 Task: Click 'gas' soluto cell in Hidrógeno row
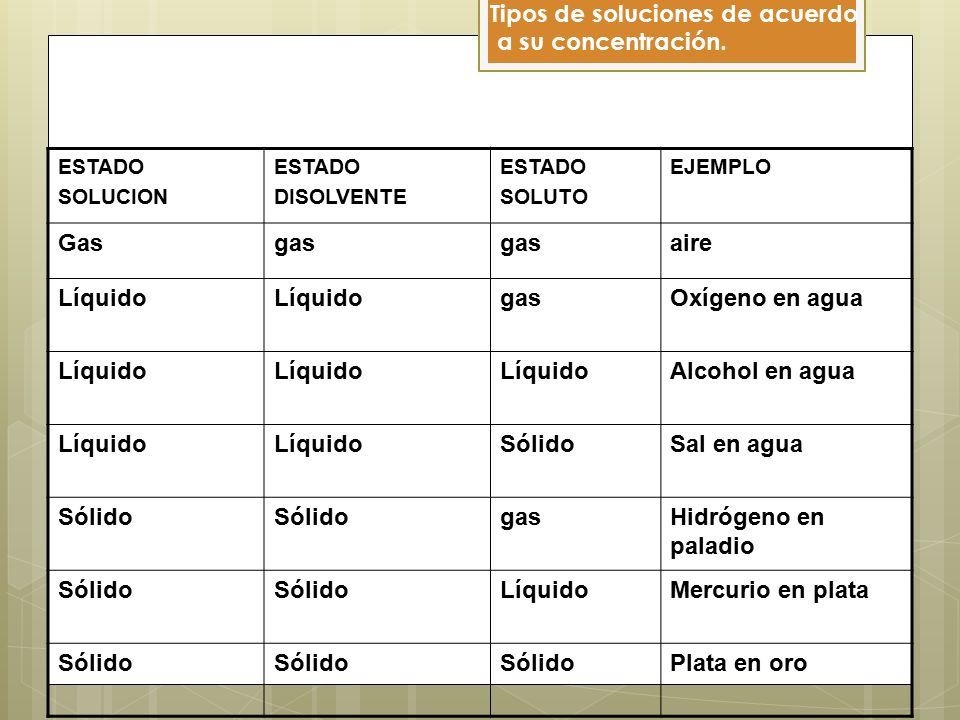pyautogui.click(x=576, y=533)
